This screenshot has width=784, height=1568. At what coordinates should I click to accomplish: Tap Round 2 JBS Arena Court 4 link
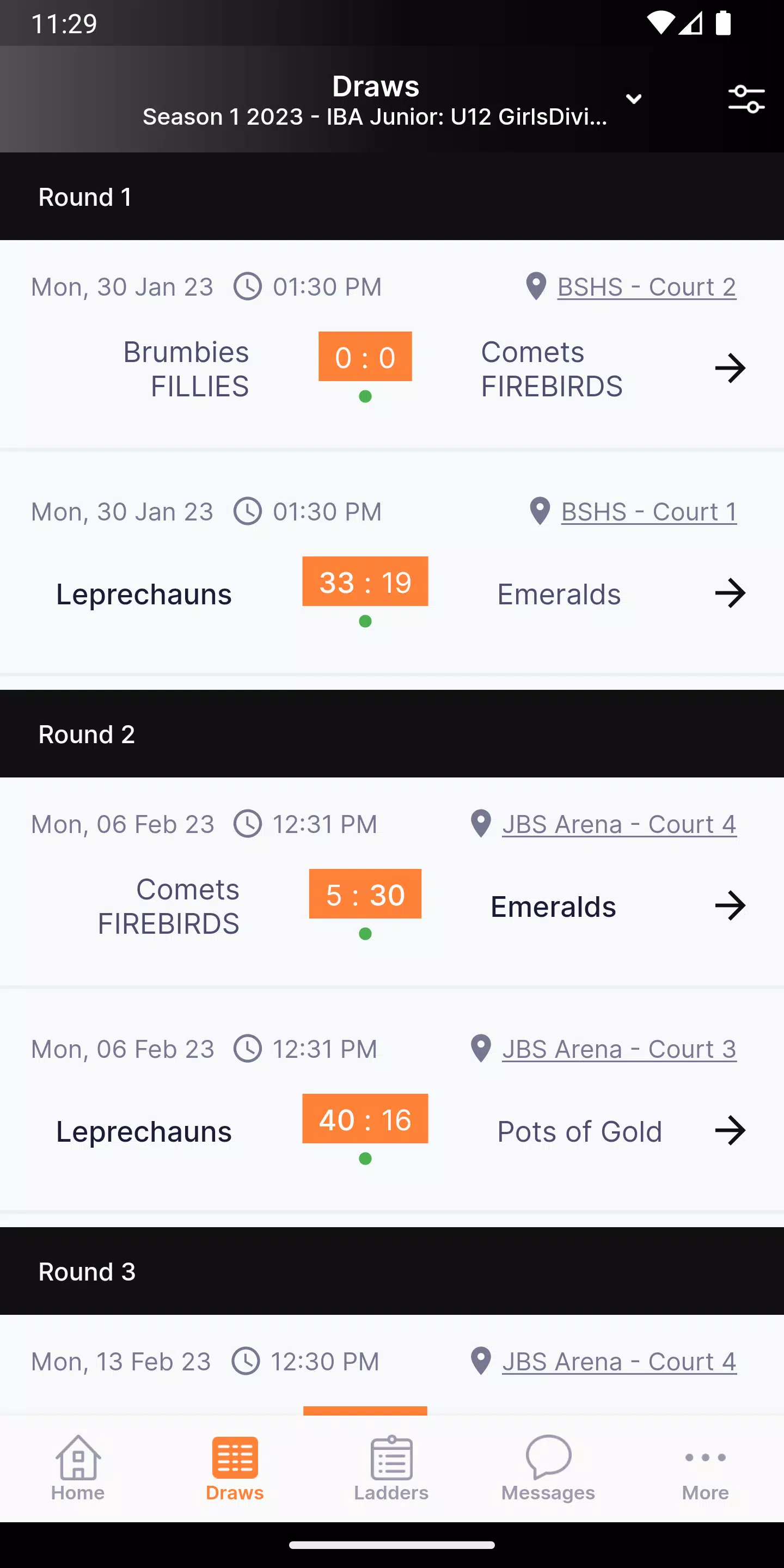tap(619, 825)
